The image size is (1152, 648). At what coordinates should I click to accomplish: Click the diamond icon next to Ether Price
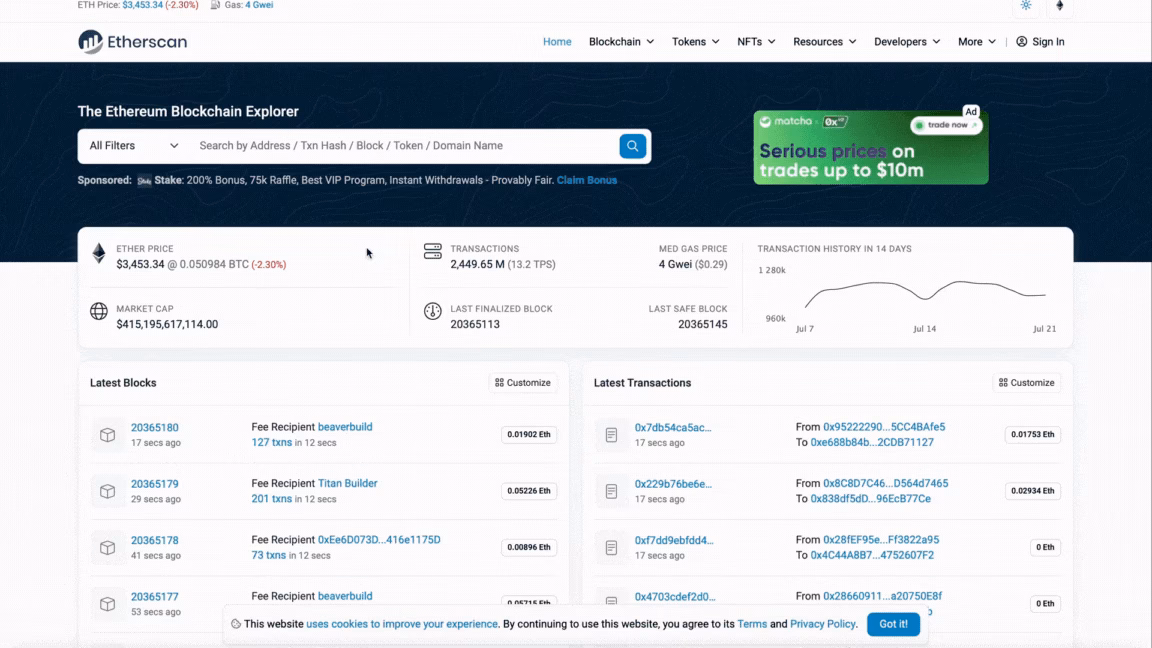point(98,253)
